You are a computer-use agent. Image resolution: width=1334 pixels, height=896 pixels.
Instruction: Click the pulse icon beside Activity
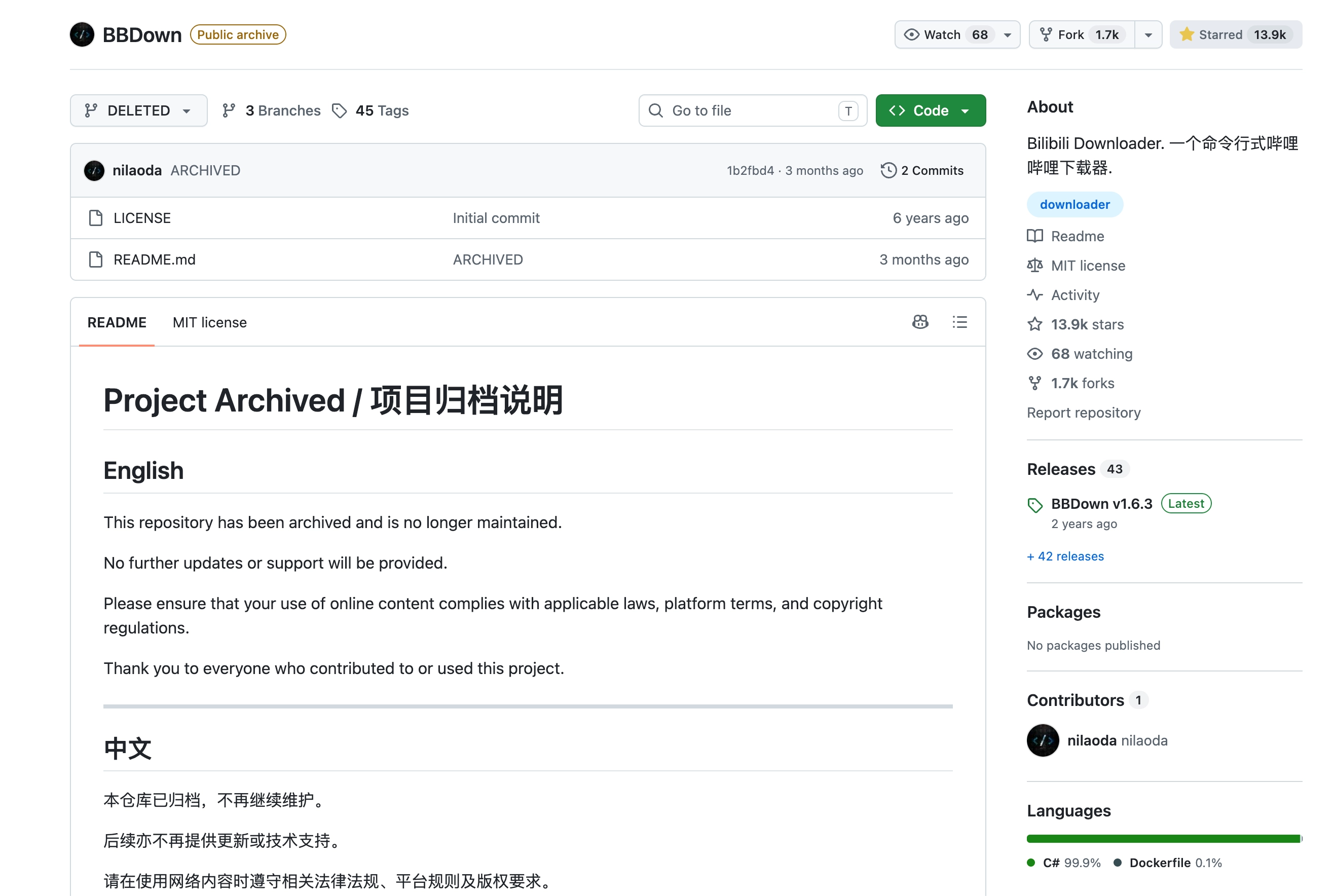[1034, 295]
